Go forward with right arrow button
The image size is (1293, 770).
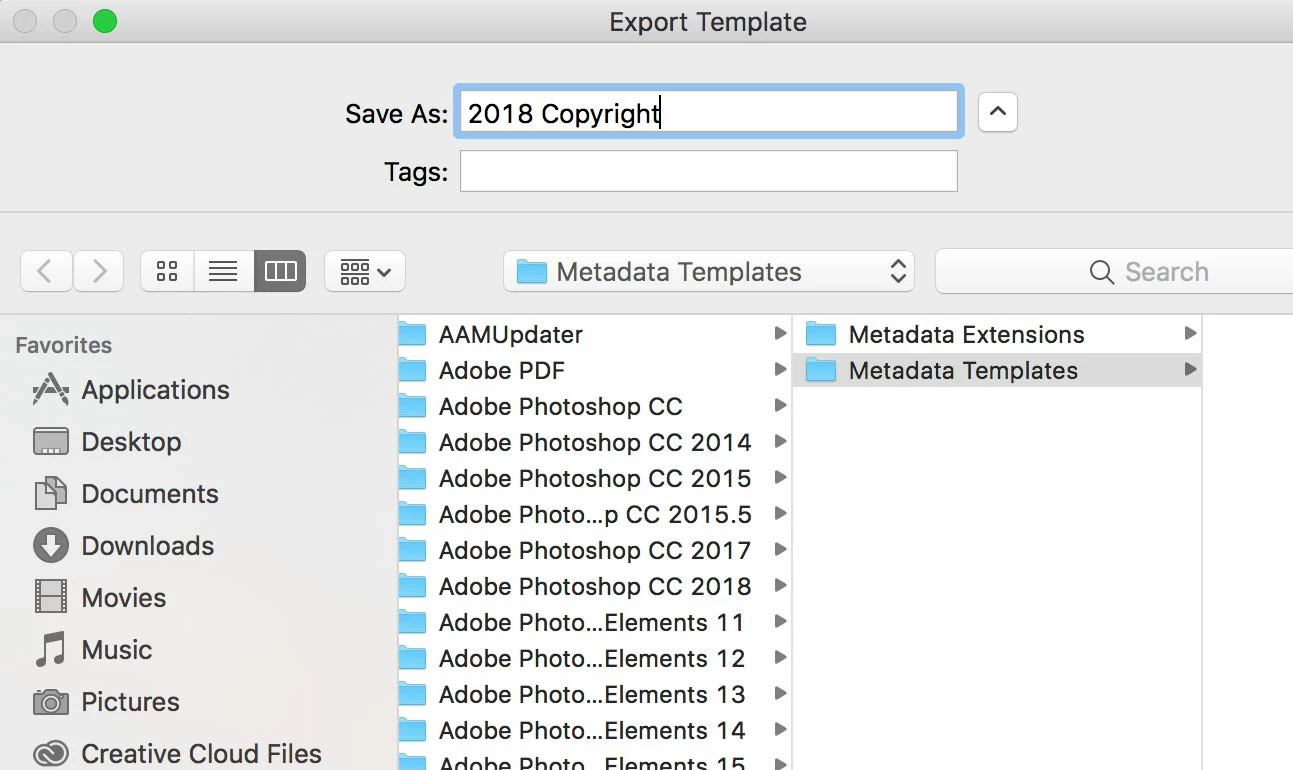(x=98, y=271)
